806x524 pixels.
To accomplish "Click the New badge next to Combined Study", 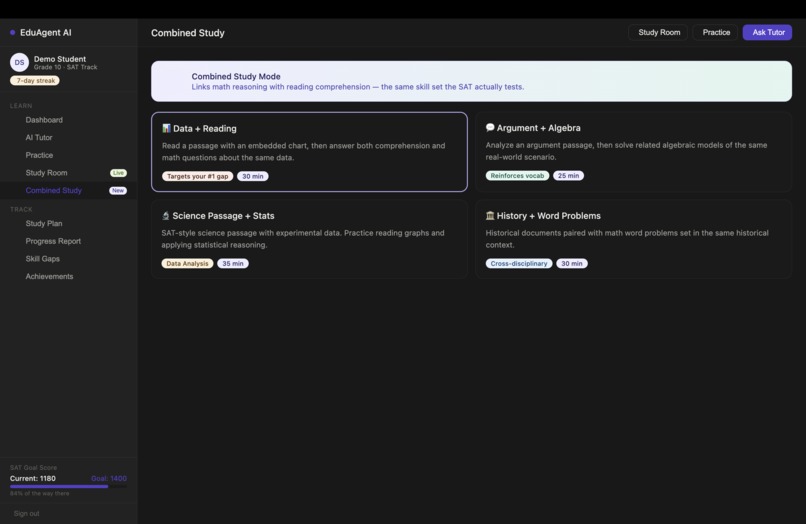I will [118, 190].
